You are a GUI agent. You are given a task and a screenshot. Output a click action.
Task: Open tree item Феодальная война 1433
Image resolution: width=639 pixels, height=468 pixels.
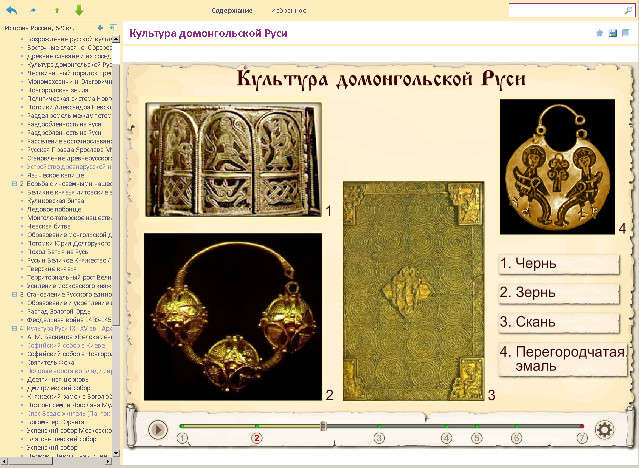pyautogui.click(x=69, y=320)
